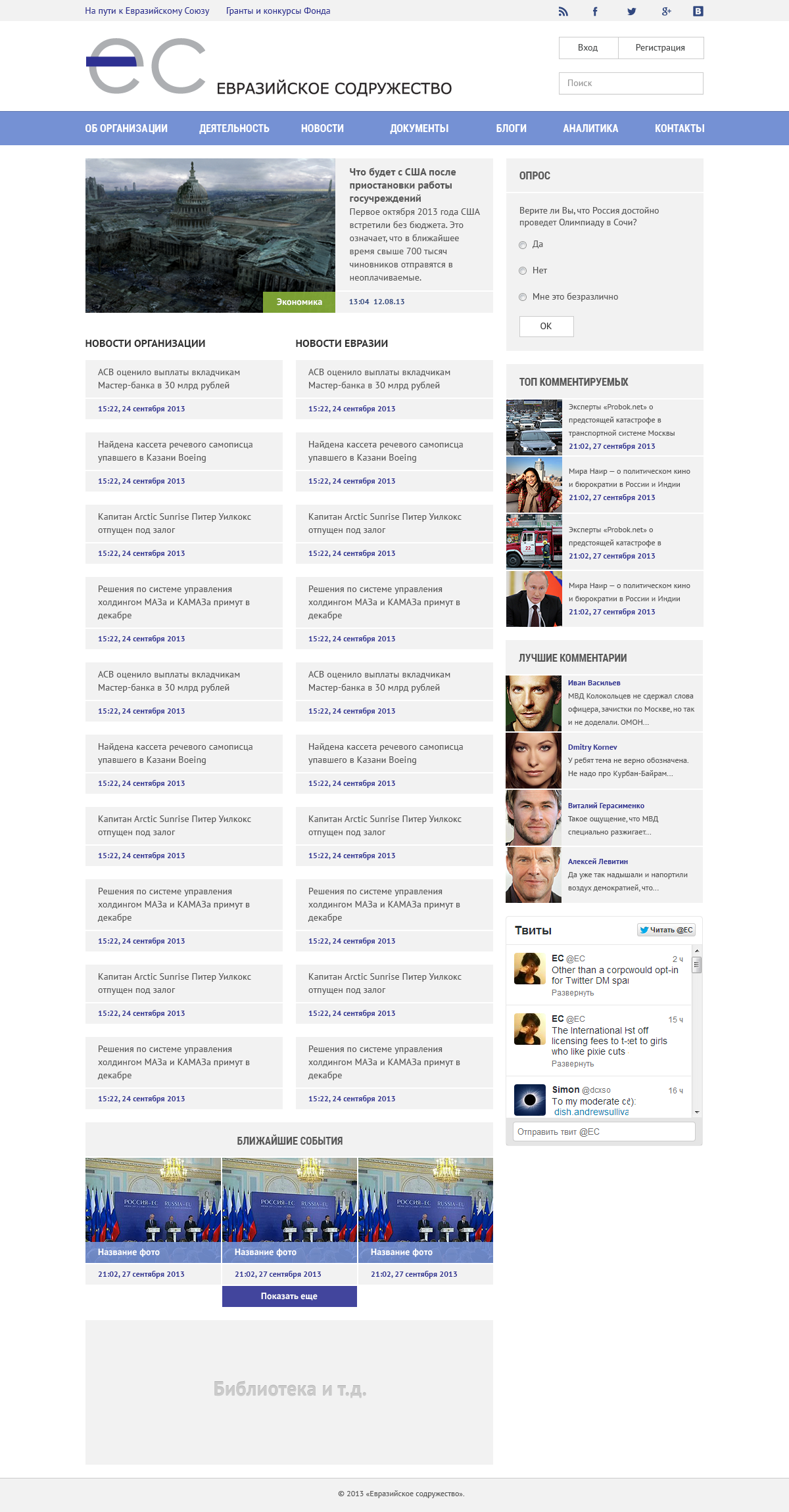Open the VKontakte icon in header
This screenshot has height=1512, width=789.
[698, 11]
